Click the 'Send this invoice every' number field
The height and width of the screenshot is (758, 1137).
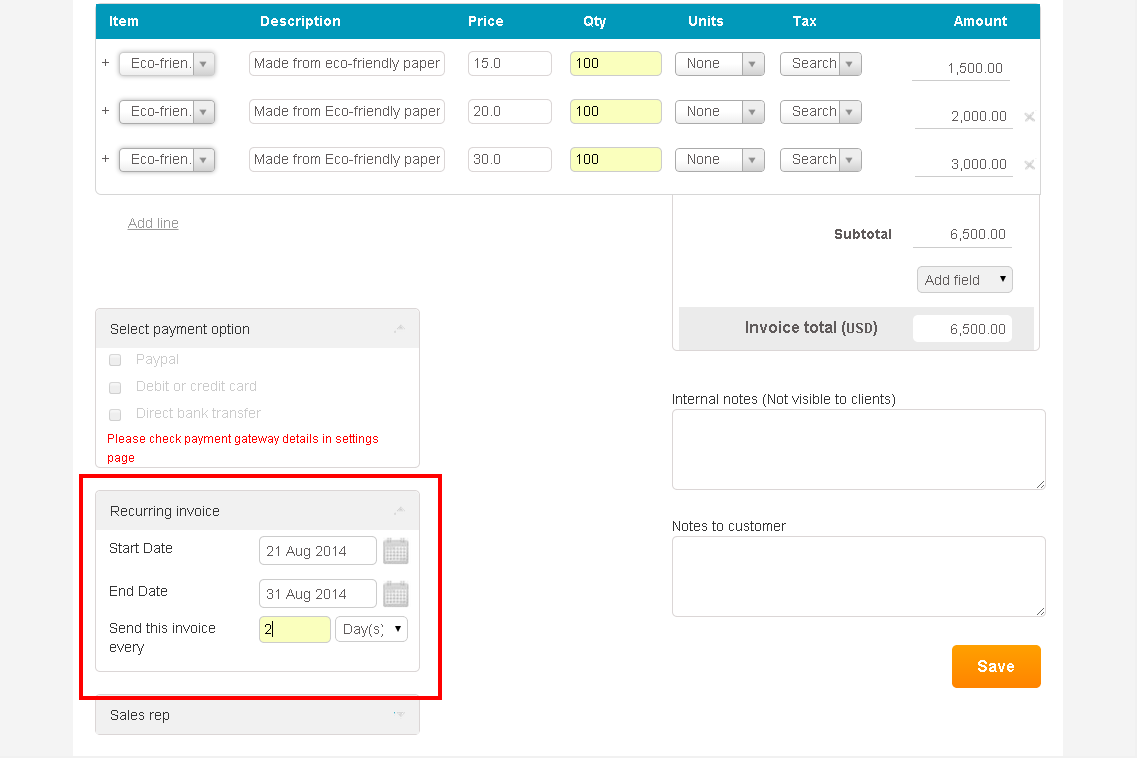pyautogui.click(x=294, y=629)
